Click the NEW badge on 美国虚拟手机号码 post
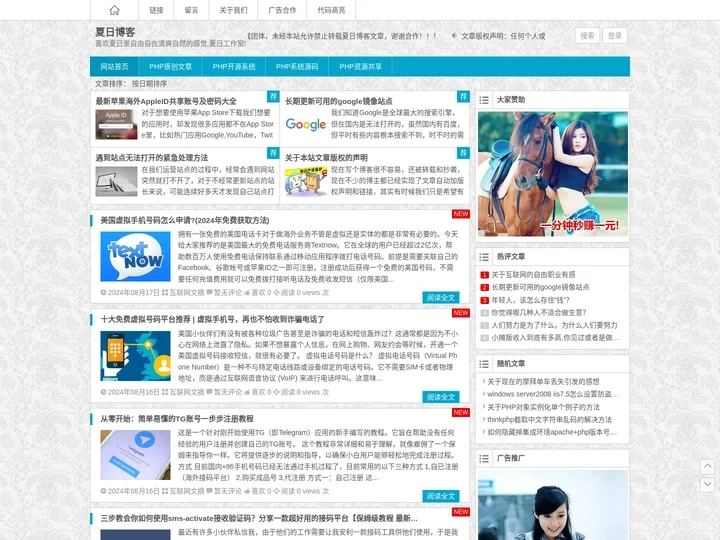The height and width of the screenshot is (540, 720). click(461, 214)
